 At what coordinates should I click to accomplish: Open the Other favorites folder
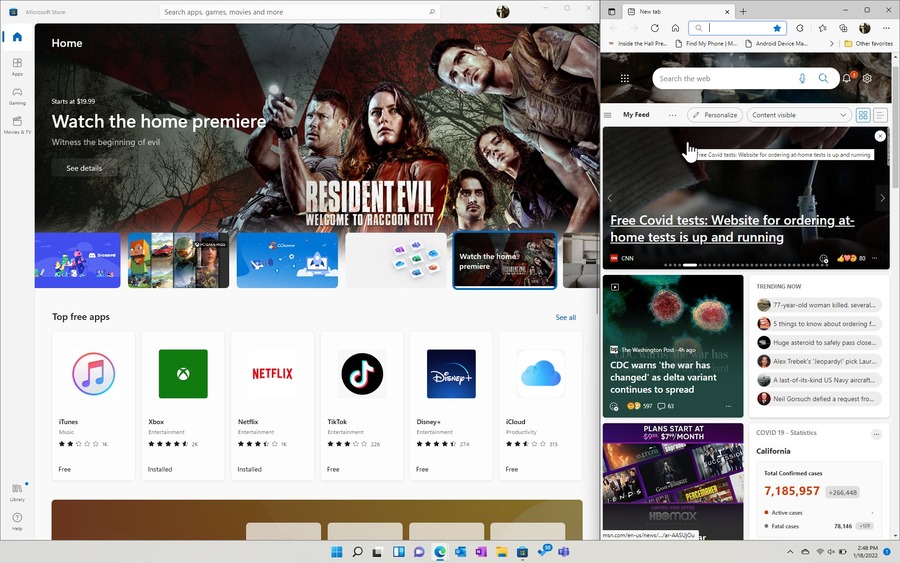[868, 44]
